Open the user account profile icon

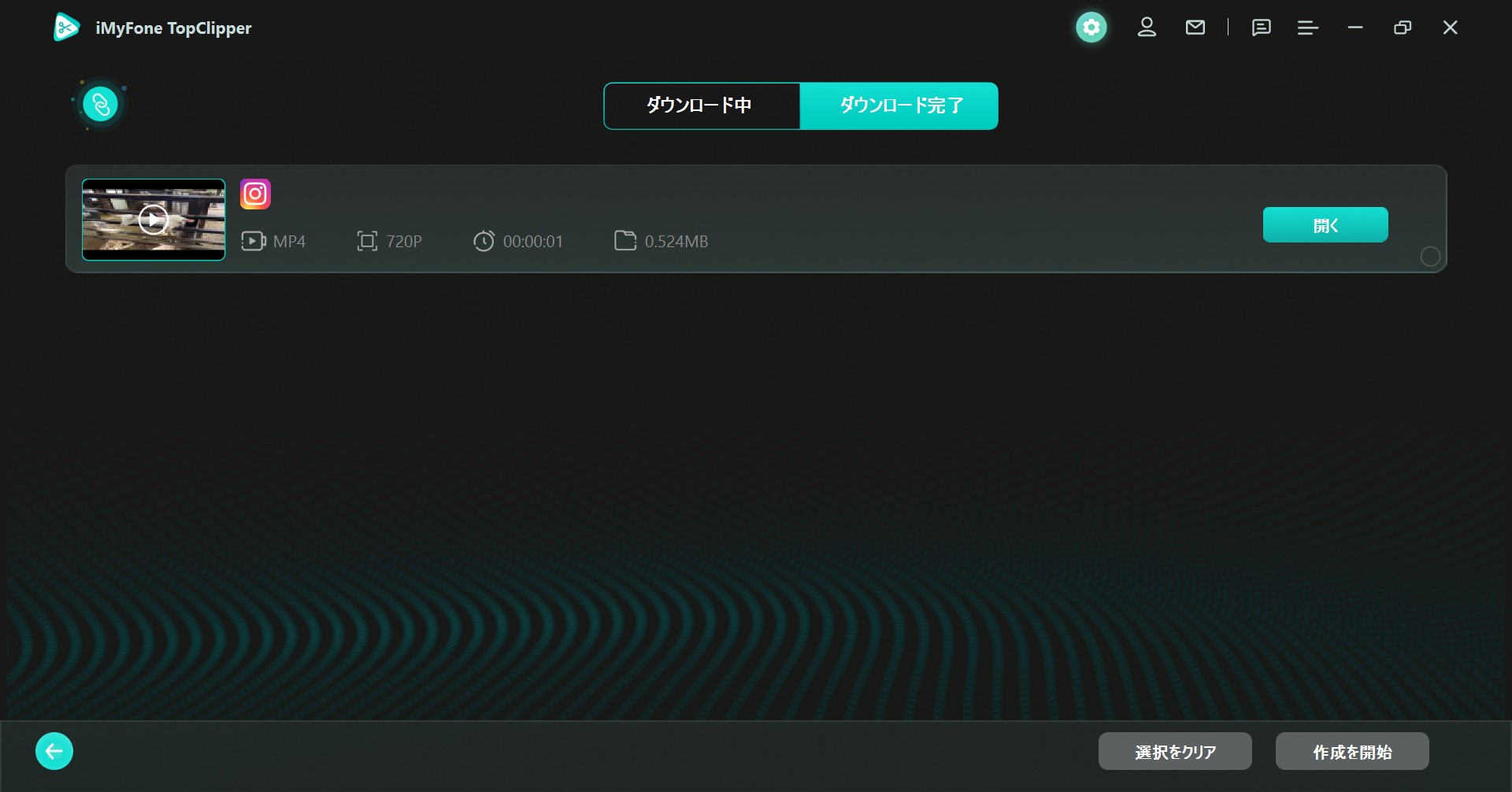pyautogui.click(x=1147, y=28)
